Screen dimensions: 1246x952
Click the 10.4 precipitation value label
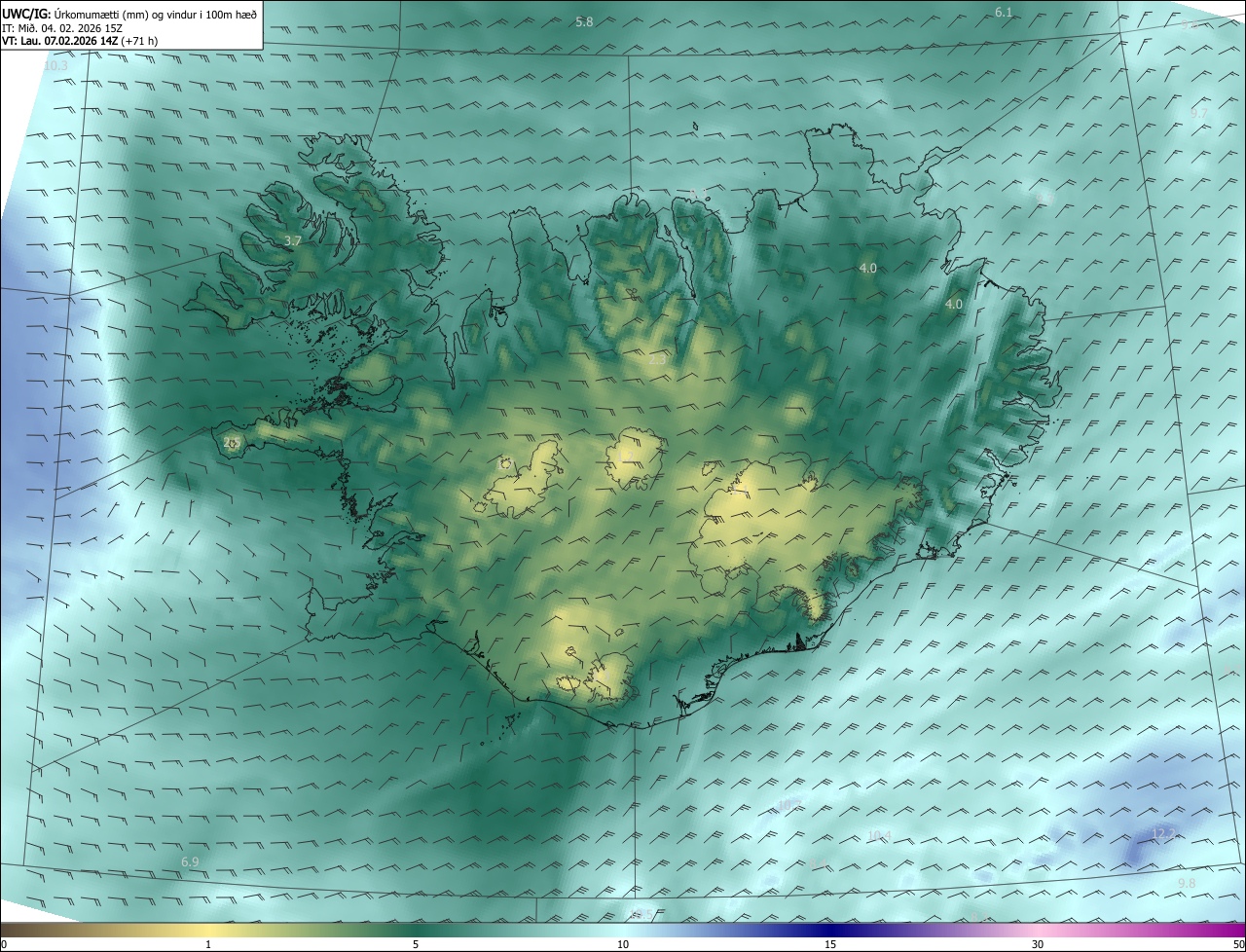pos(879,835)
